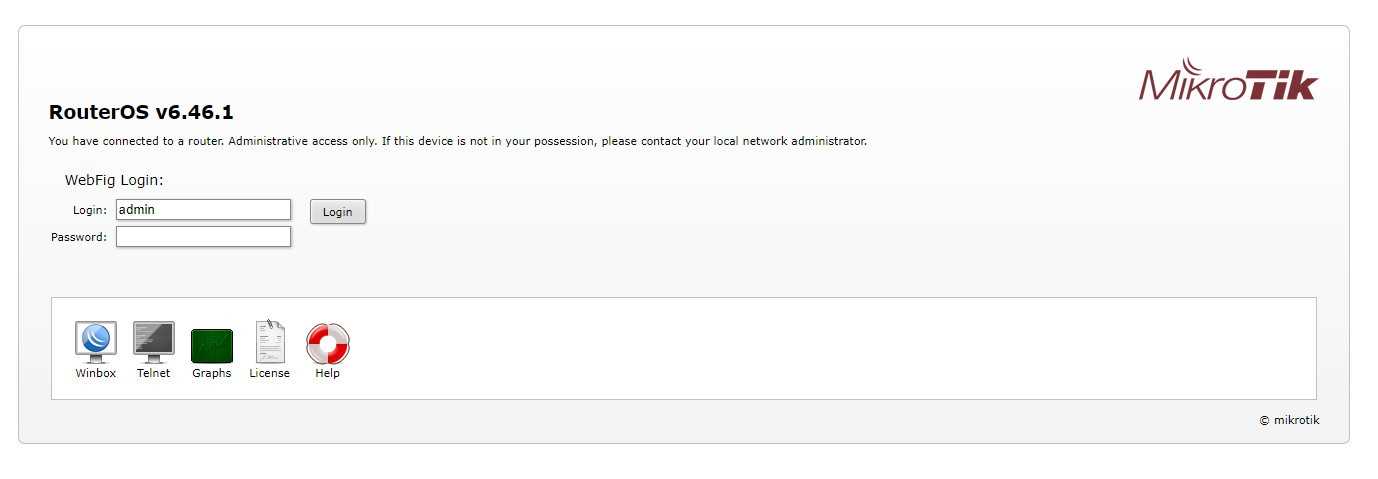This screenshot has height=479, width=1378.
Task: Select the Help text label
Action: (328, 373)
